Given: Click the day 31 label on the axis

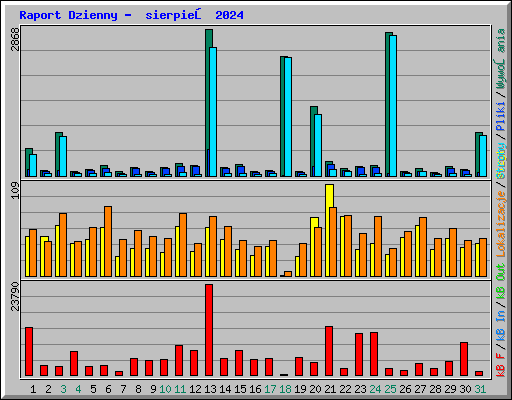Looking at the screenshot, I should (480, 389).
